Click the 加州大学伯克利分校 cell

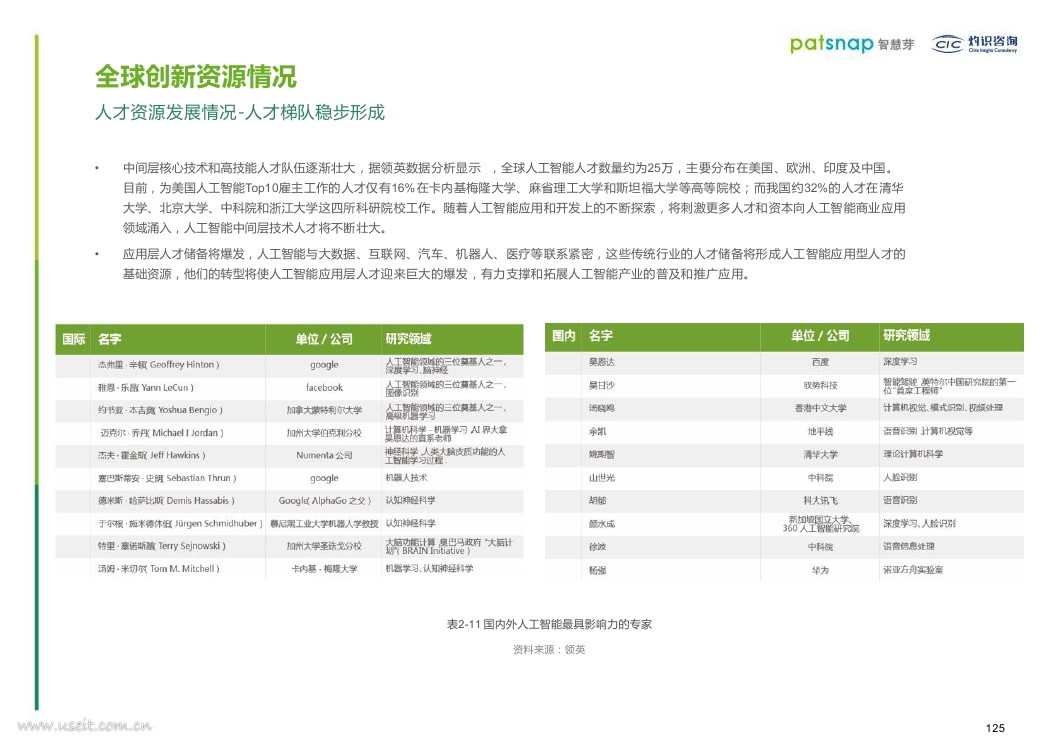pyautogui.click(x=324, y=433)
